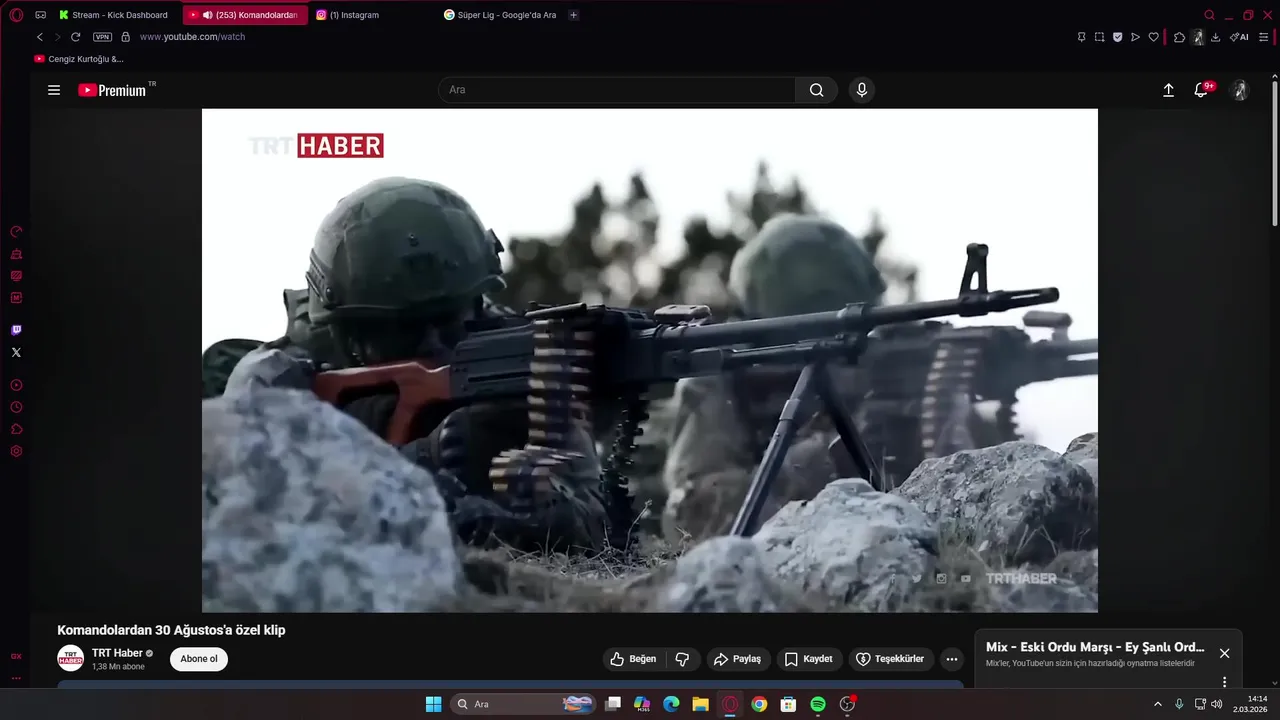Open Twitch in Opera sidebar
1280x720 pixels.
pyautogui.click(x=16, y=330)
